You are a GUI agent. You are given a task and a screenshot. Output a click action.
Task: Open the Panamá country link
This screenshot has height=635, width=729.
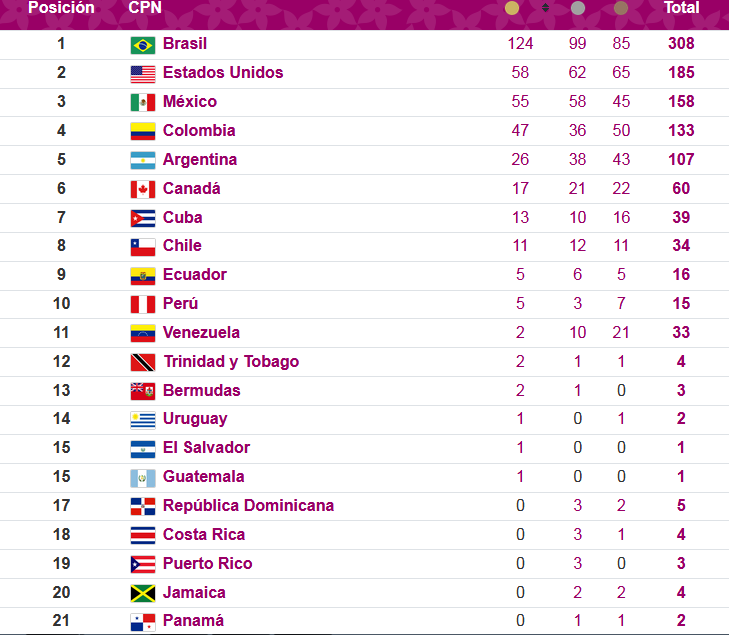tap(193, 621)
